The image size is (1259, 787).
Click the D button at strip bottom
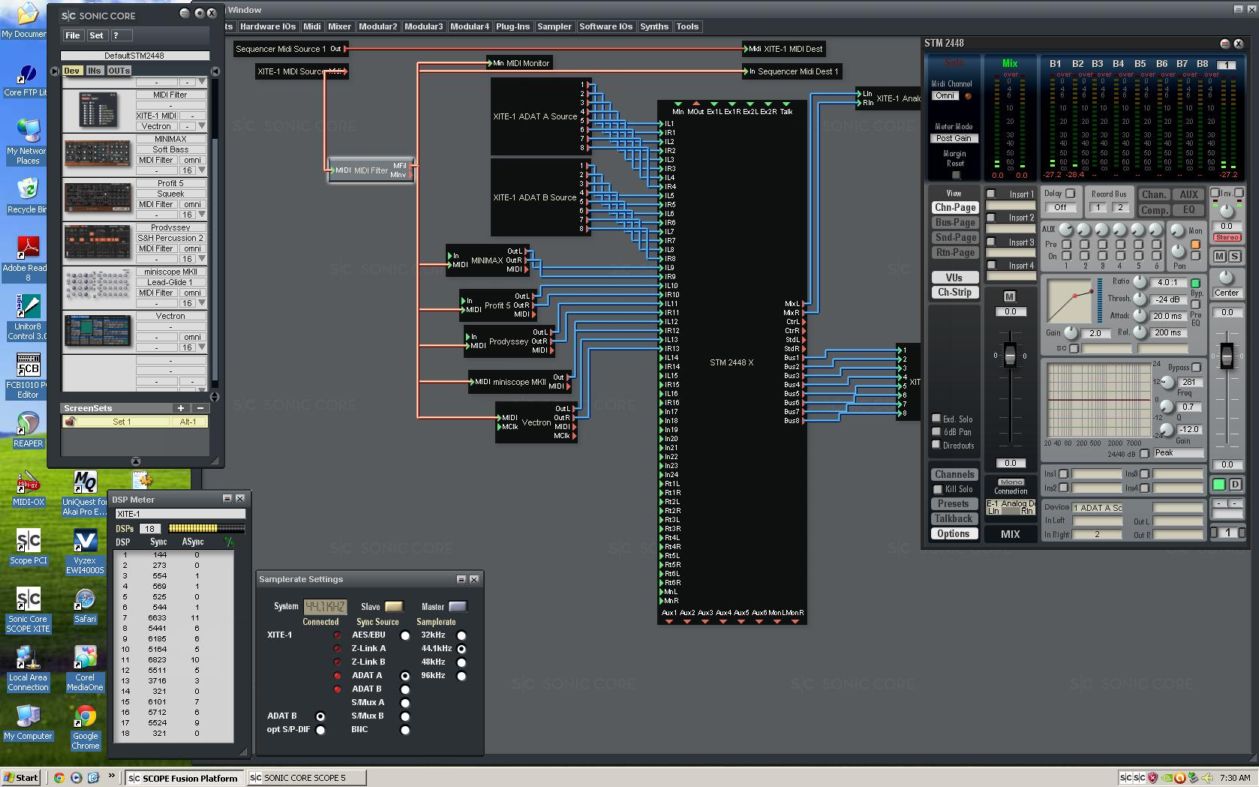1234,484
